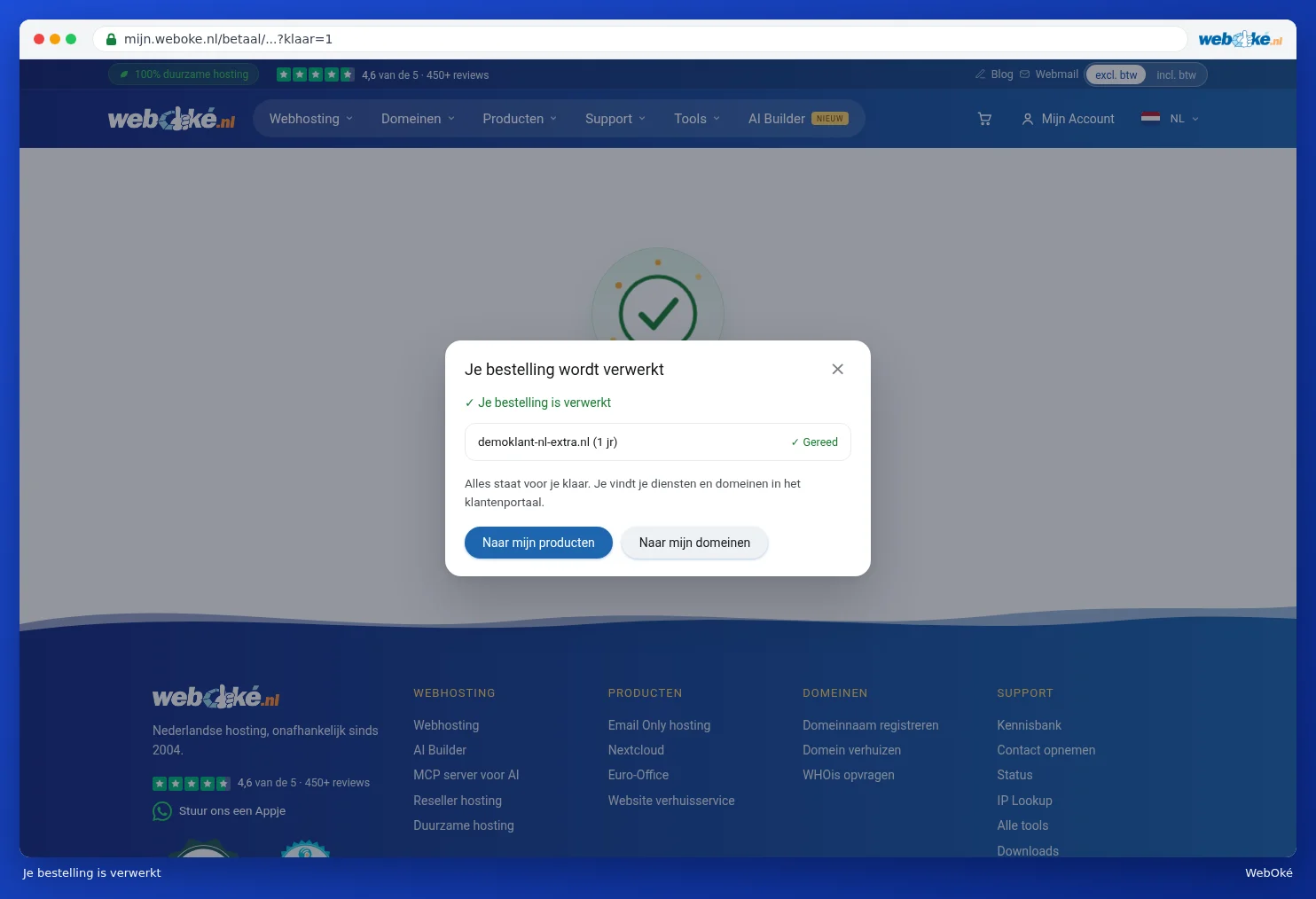
Task: Open footer AI Builder link
Action: point(440,750)
